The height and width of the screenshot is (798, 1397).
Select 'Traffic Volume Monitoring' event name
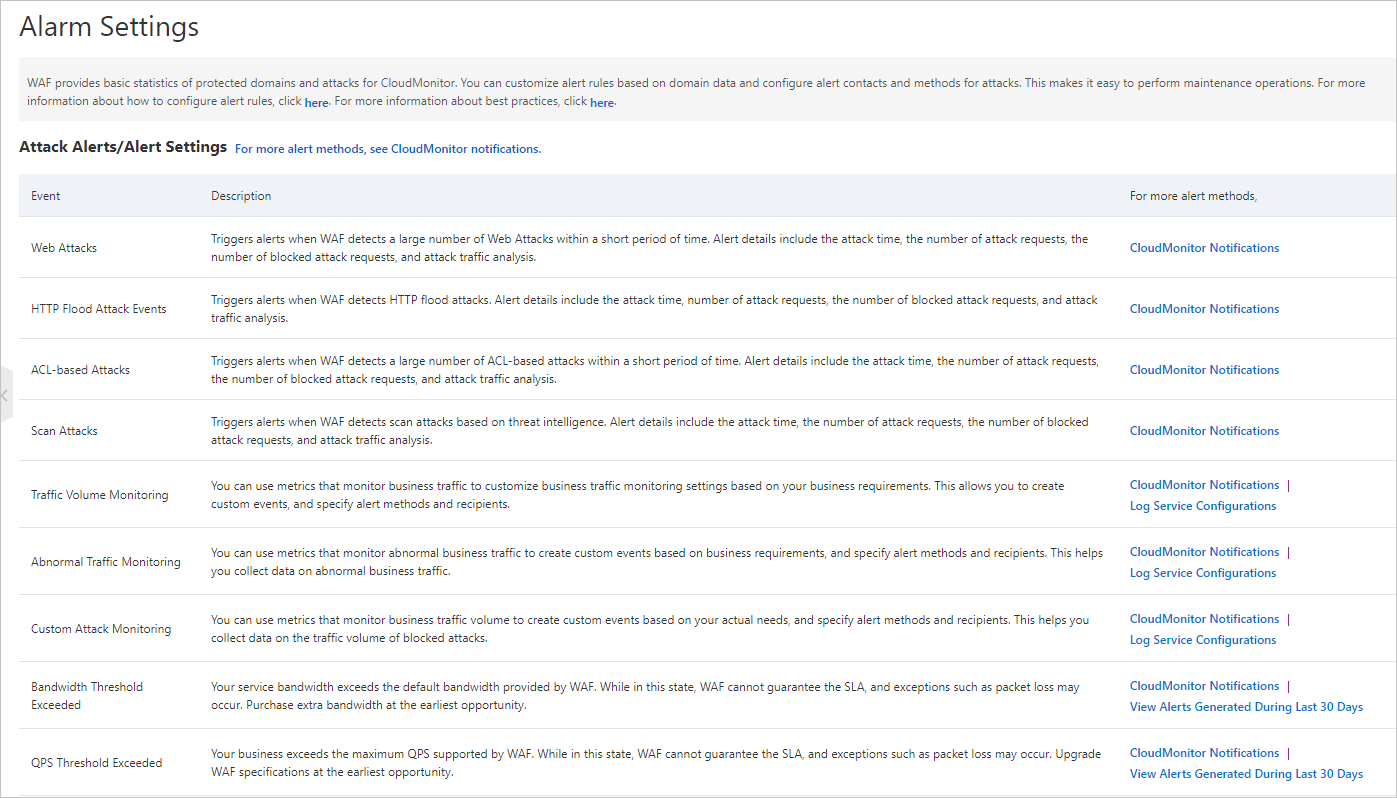click(100, 495)
